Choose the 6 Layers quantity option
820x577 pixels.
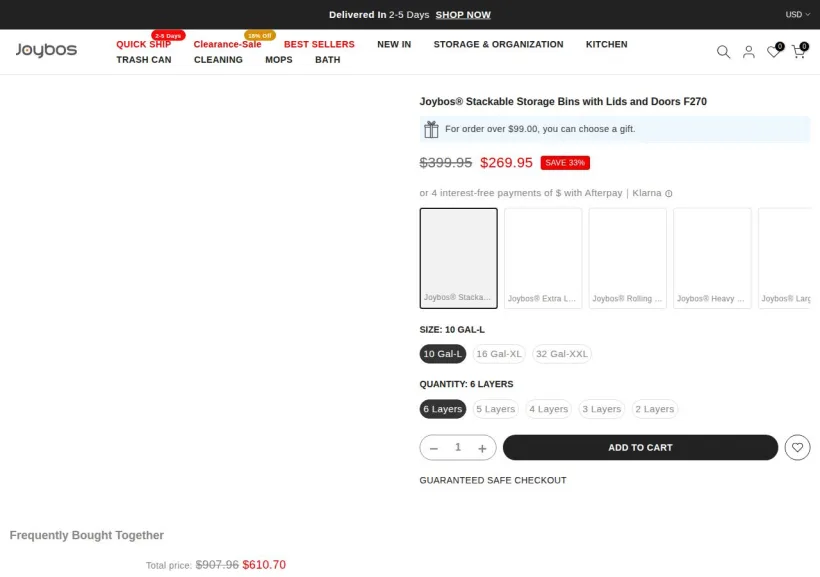442,409
